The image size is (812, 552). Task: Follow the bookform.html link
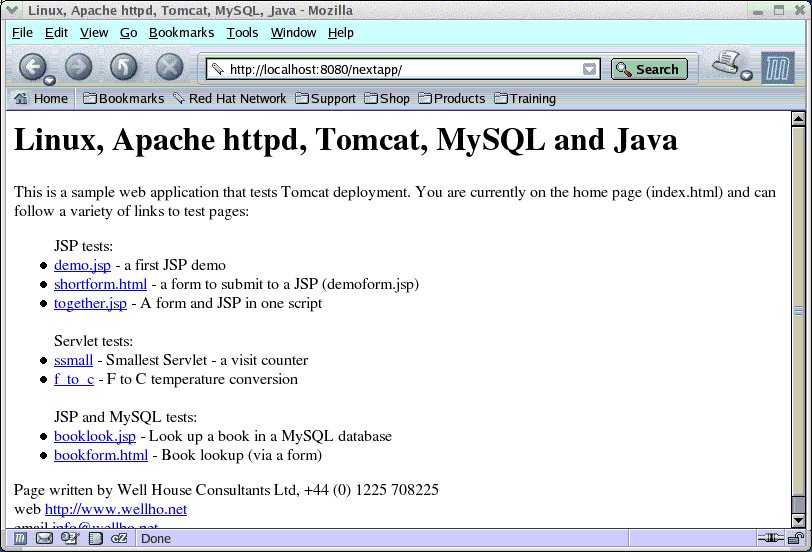(x=101, y=456)
